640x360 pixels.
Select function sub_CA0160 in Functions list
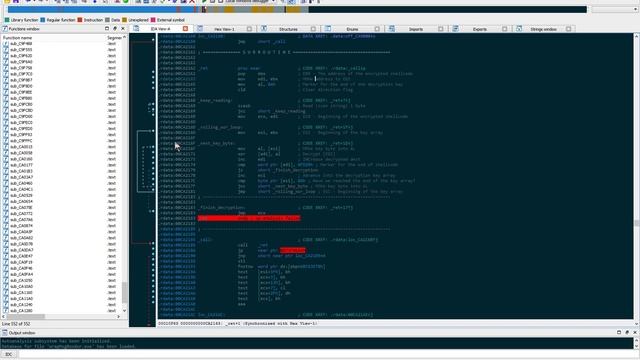(21, 159)
